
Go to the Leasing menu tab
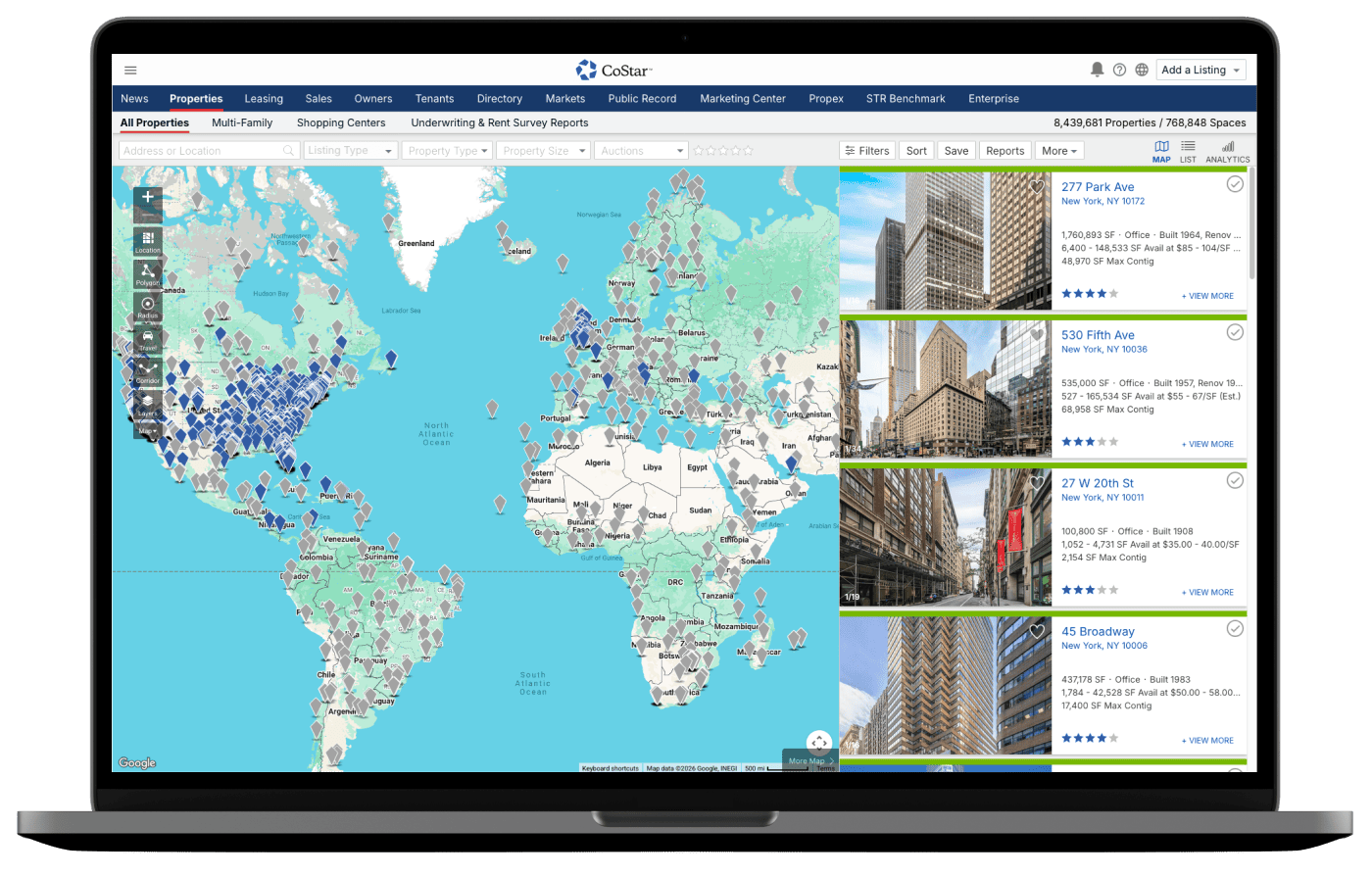click(x=264, y=99)
